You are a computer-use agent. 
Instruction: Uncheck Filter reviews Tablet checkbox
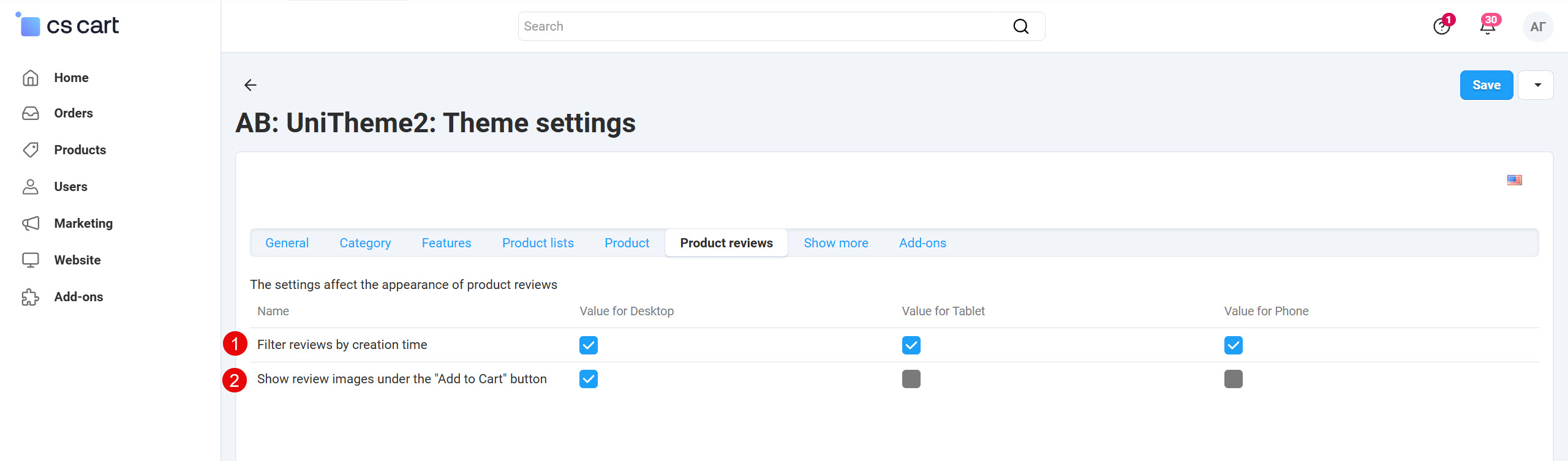tap(911, 345)
